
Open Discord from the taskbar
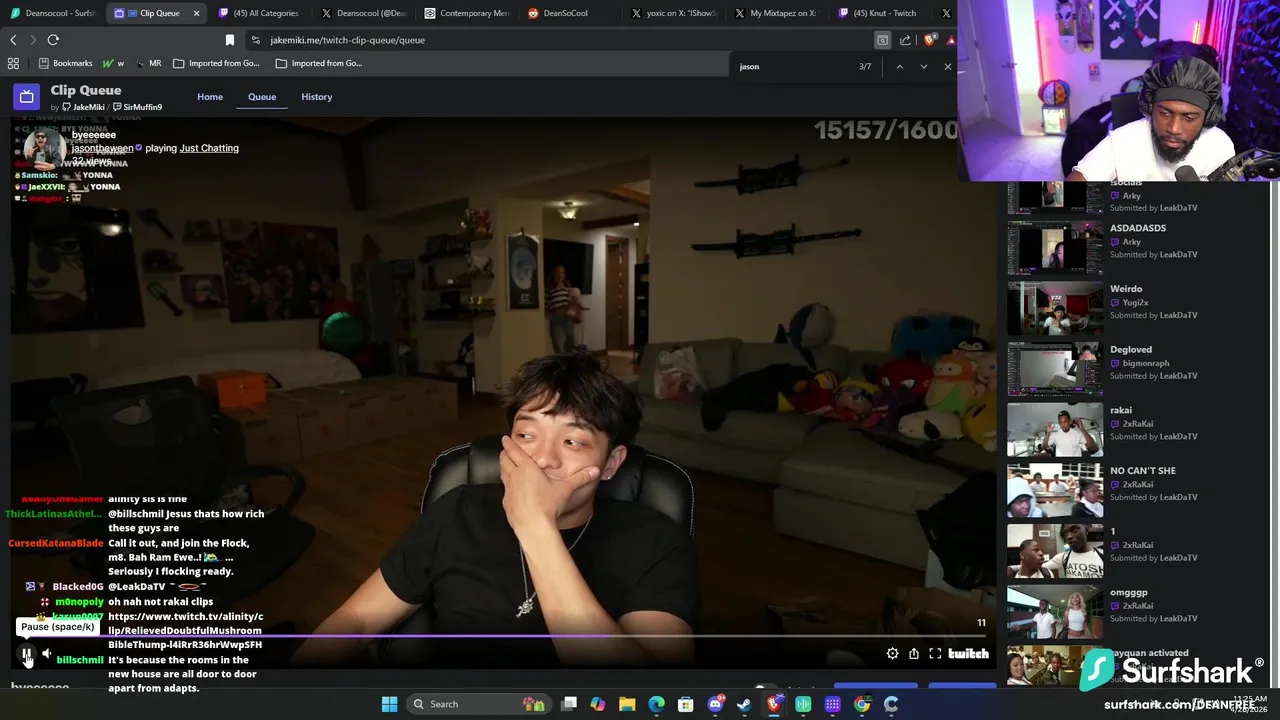tap(715, 704)
